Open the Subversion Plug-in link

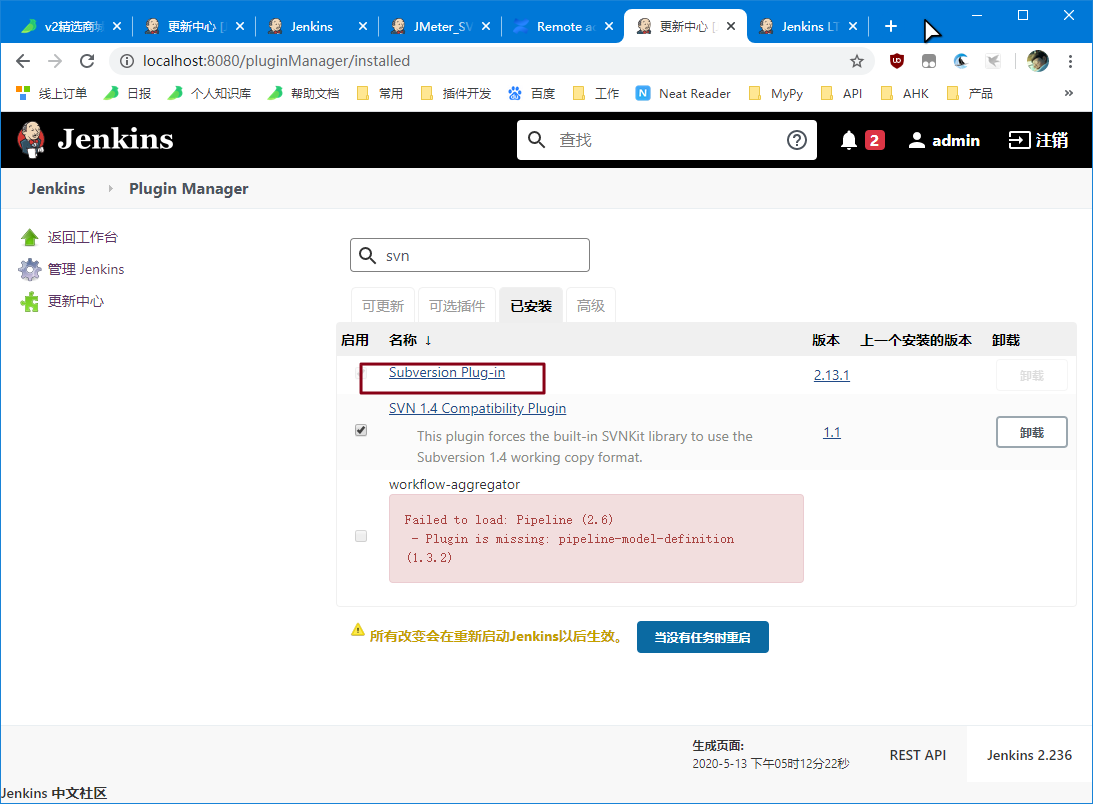click(447, 372)
